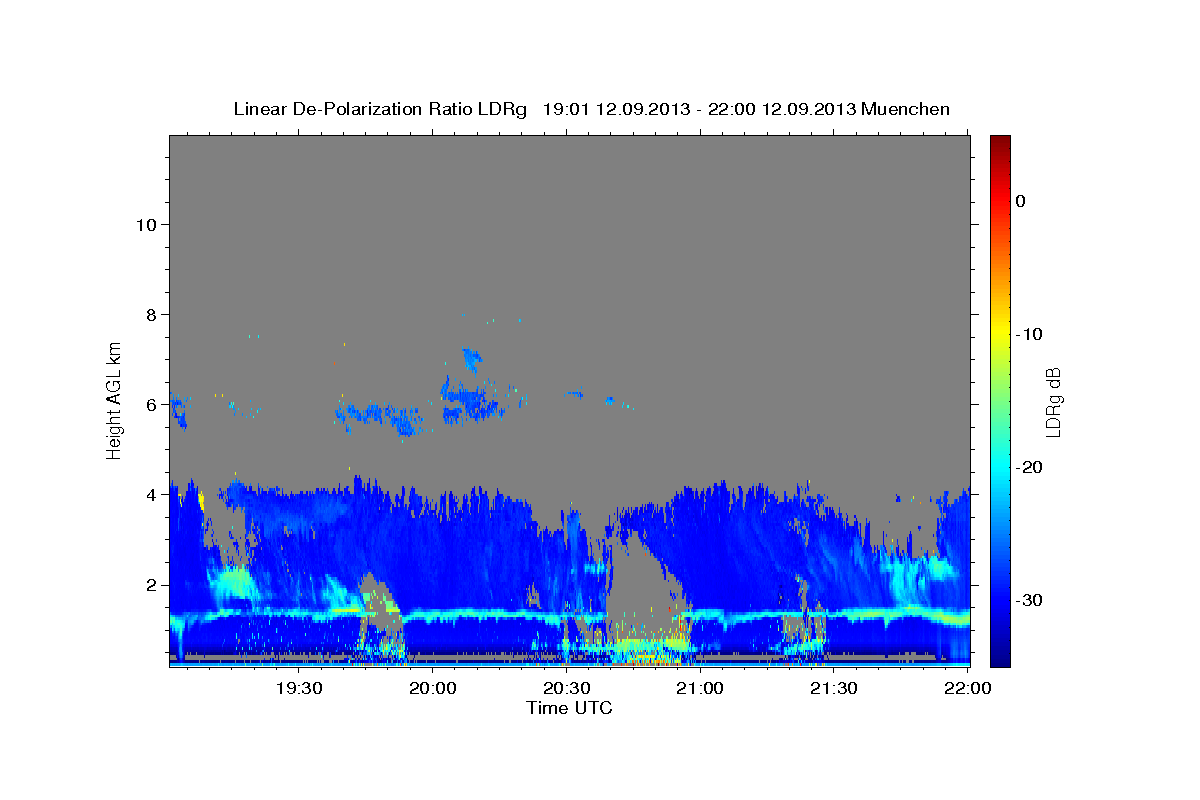Click the colorbar value -20
Screen dimensions: 1200x800
[x=1029, y=467]
